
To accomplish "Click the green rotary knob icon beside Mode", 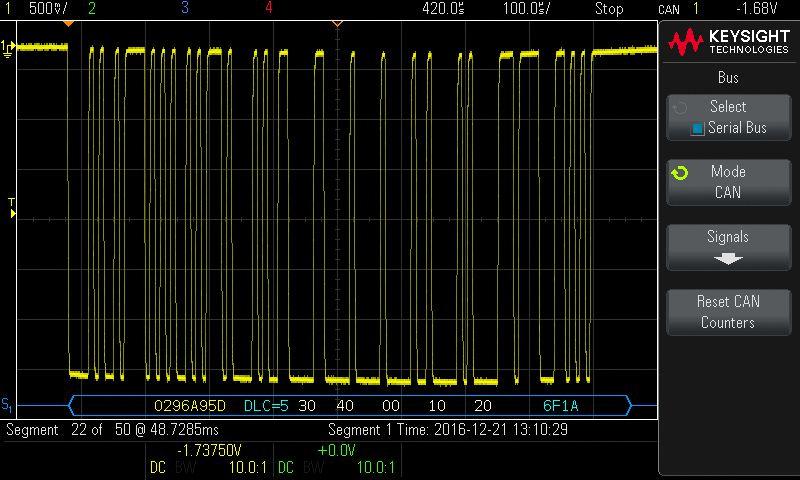I will (680, 173).
